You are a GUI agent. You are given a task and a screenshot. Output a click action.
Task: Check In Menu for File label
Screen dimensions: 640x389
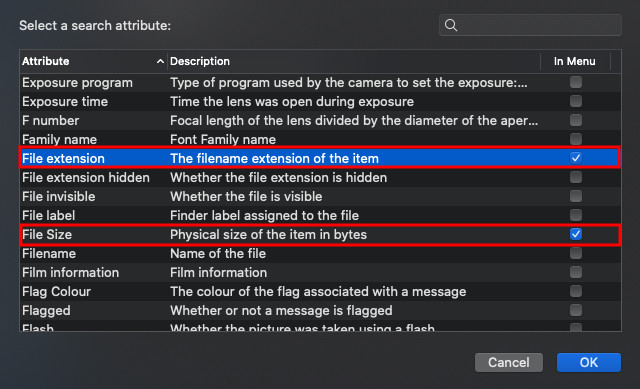point(576,215)
